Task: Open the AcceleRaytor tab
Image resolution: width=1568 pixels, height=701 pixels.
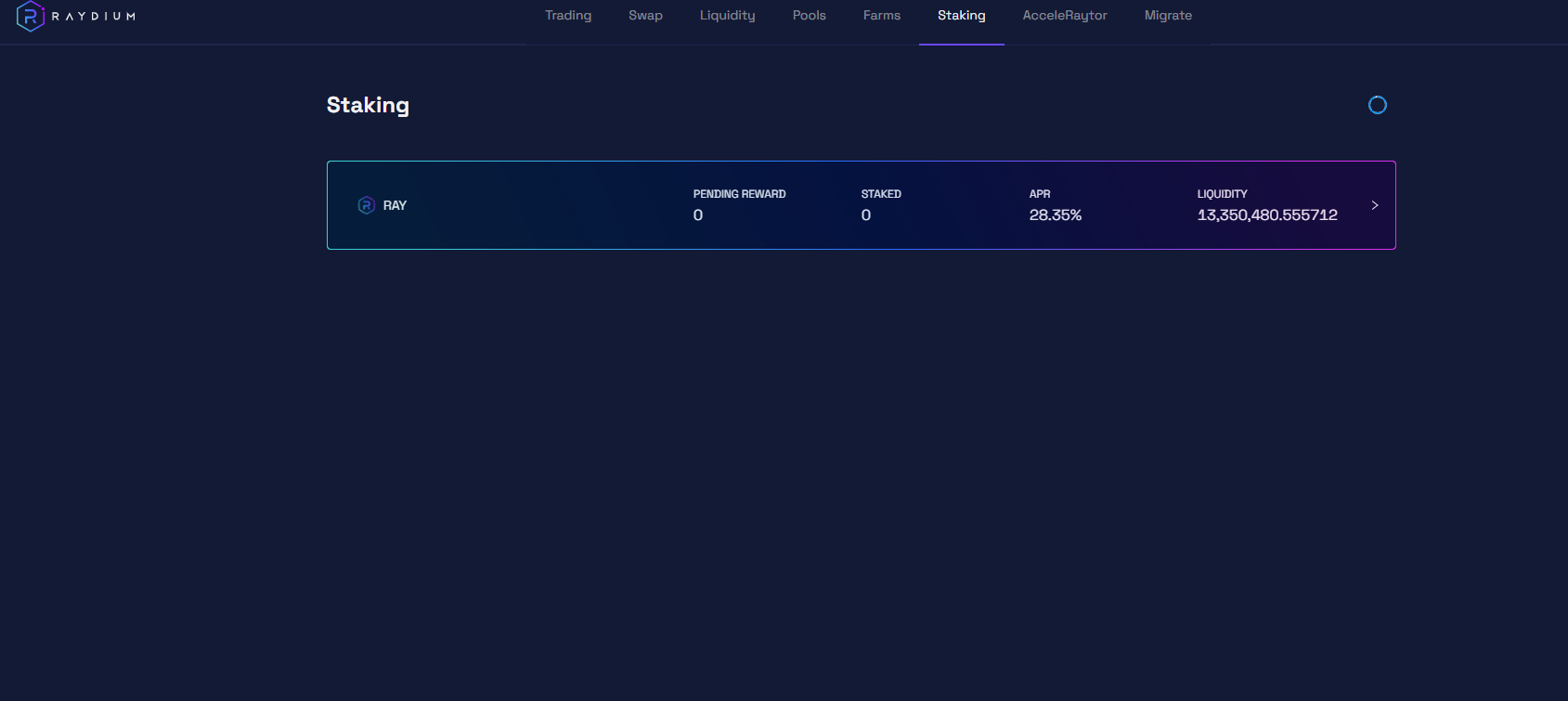Action: 1065,16
